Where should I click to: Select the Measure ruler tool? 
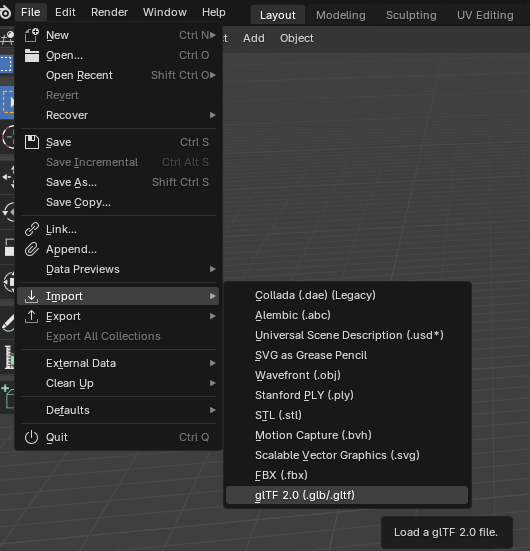(x=8, y=357)
